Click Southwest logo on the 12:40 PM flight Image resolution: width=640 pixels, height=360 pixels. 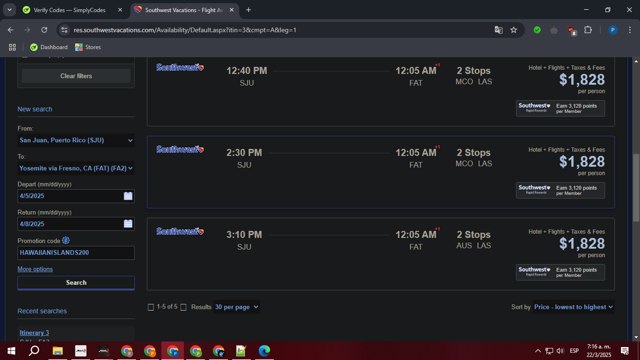[x=180, y=67]
